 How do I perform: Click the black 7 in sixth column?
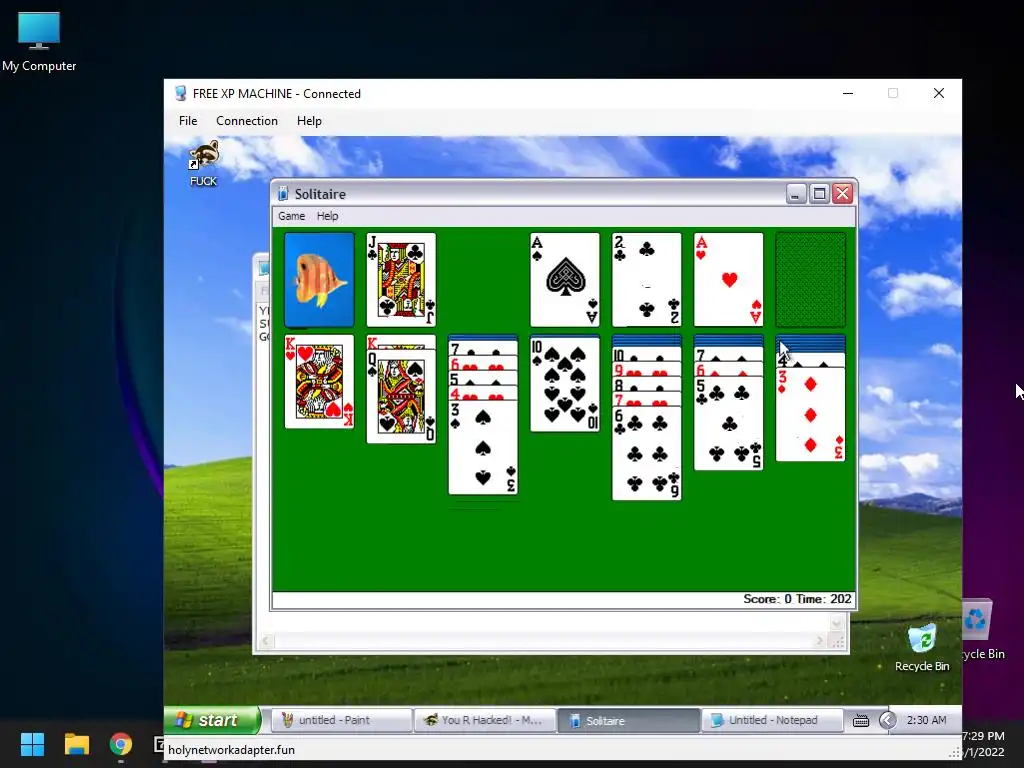click(728, 355)
